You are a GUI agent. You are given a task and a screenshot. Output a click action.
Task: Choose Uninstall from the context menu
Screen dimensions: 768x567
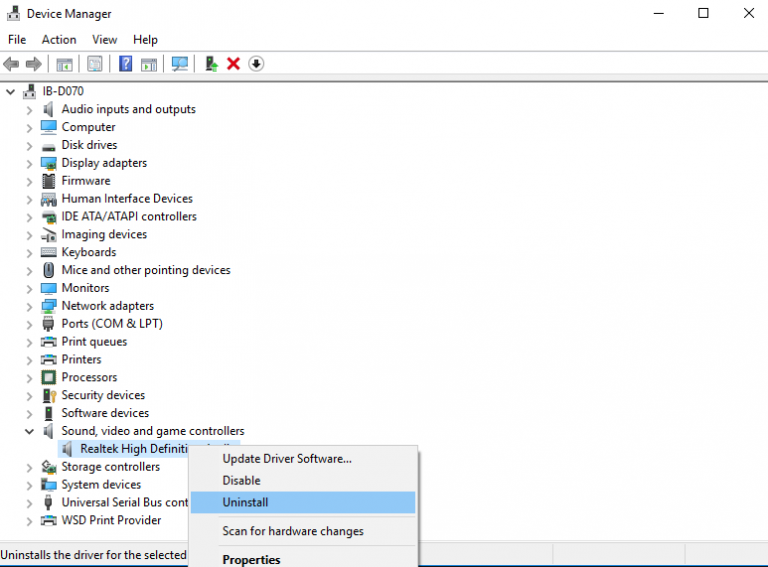pos(303,502)
